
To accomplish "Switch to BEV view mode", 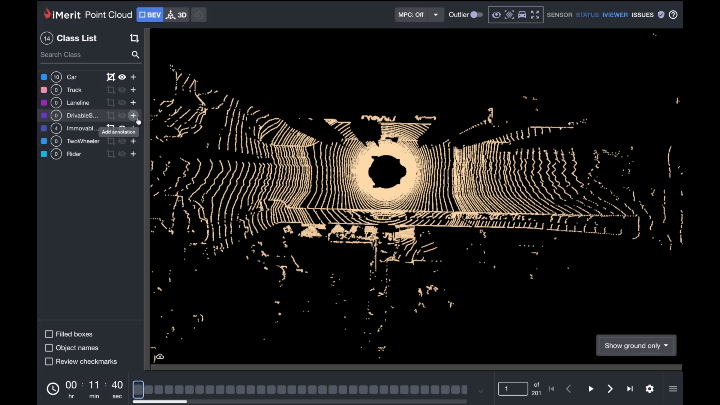I will 150,15.
